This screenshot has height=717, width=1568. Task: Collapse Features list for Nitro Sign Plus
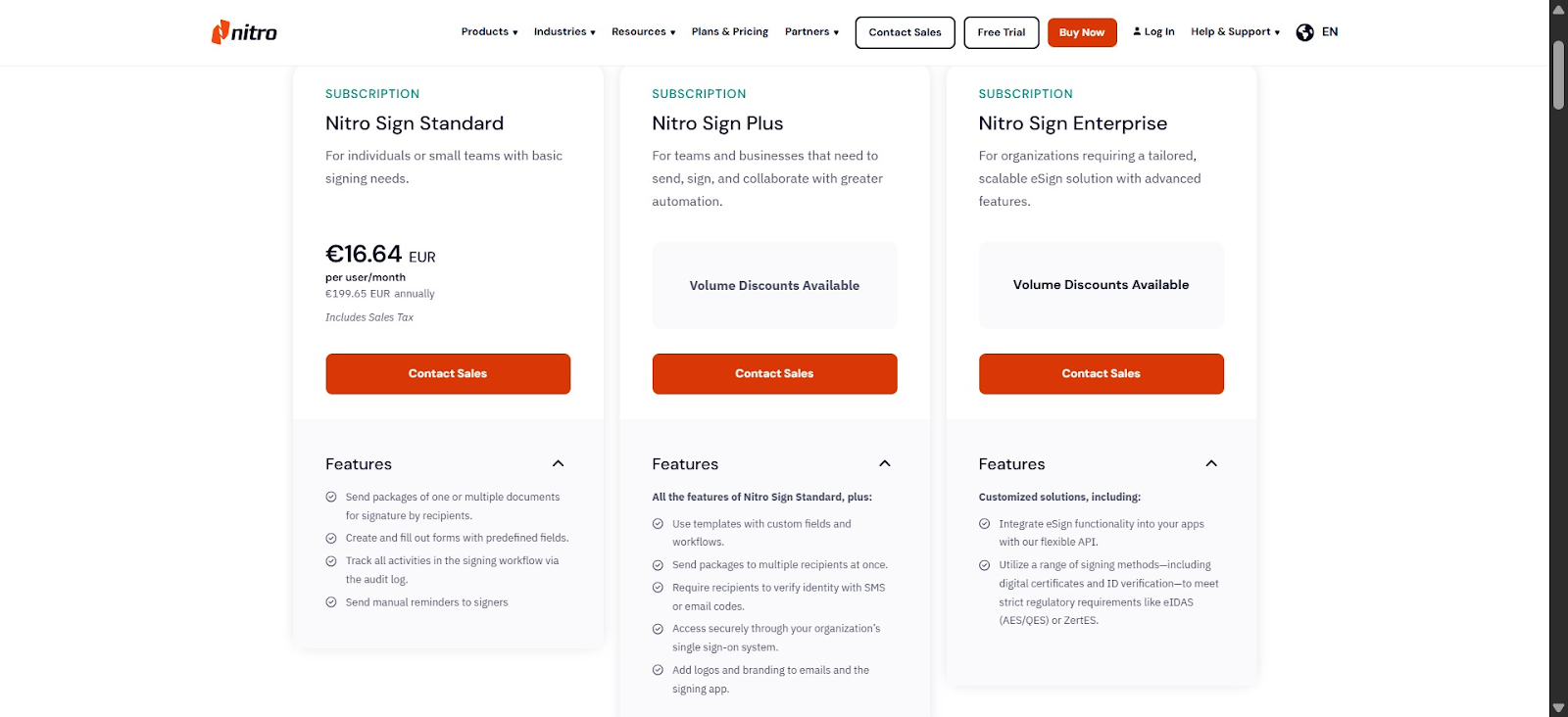[884, 463]
